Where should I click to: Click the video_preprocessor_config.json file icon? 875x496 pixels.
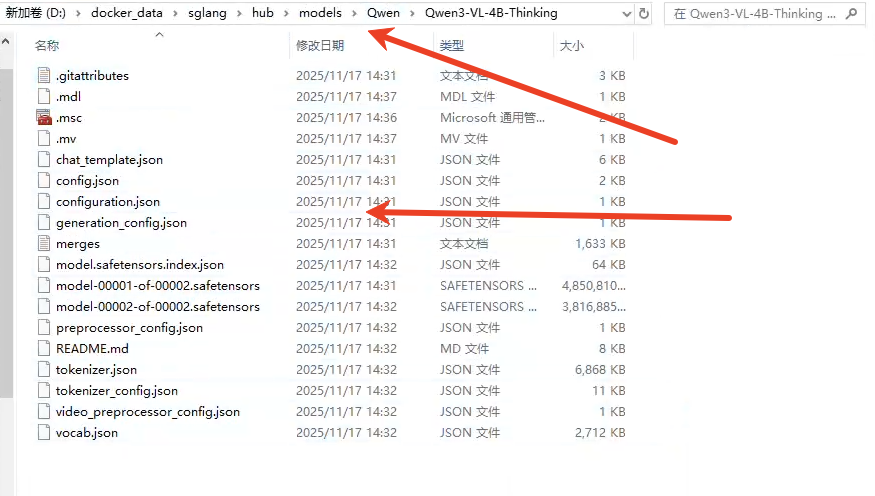[x=44, y=412]
